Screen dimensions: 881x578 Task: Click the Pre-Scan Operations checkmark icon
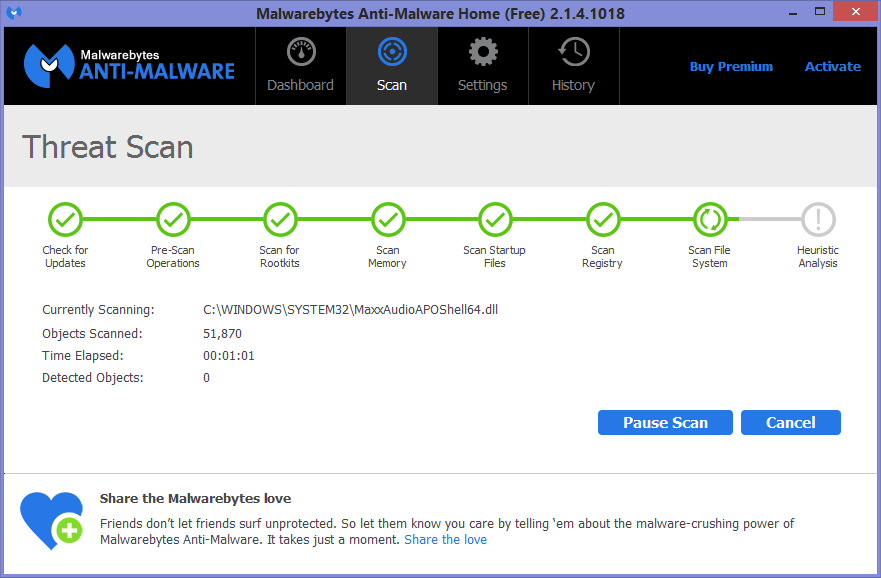point(173,220)
